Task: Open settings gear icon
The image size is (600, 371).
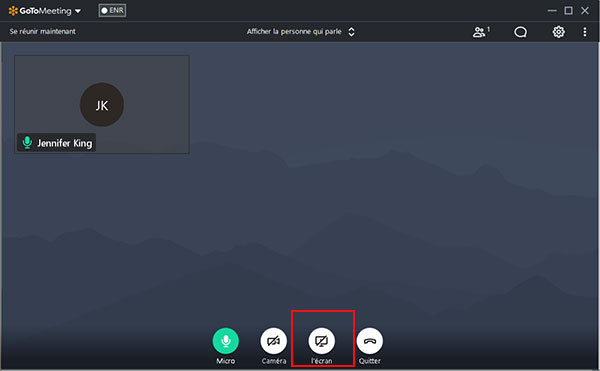Action: 558,32
